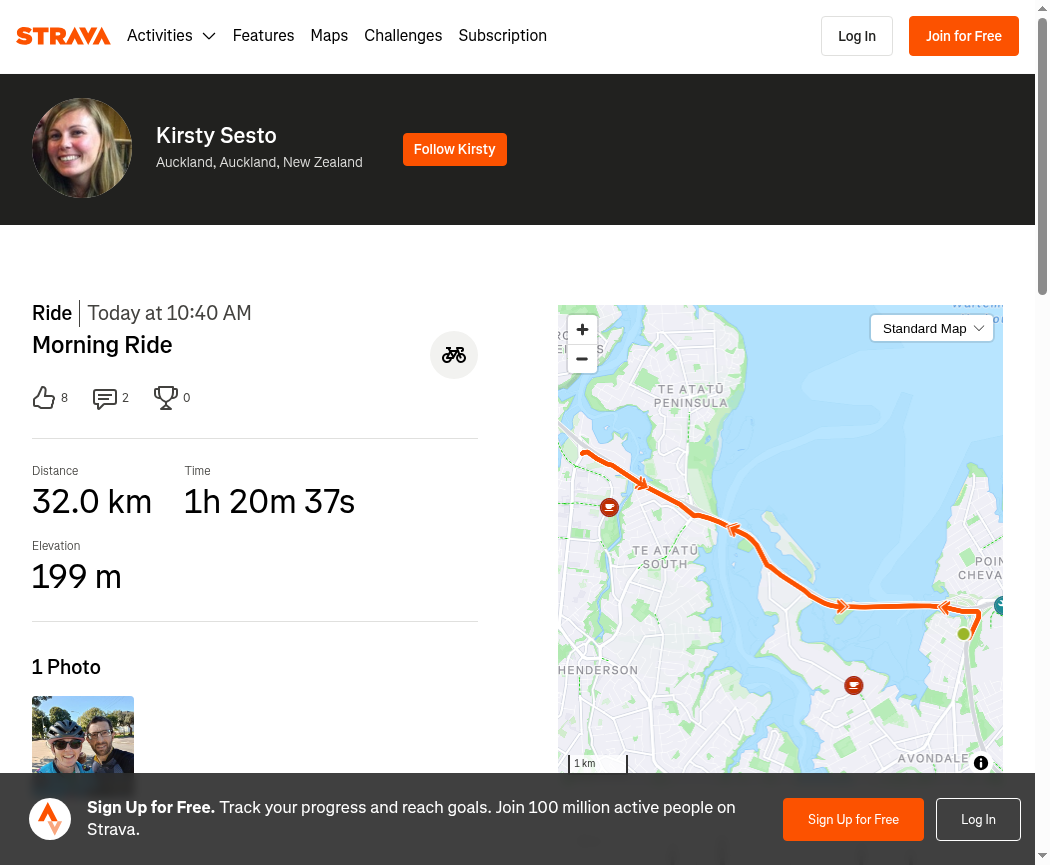Open the Features menu item
Viewport: 1050px width, 865px height.
(263, 35)
